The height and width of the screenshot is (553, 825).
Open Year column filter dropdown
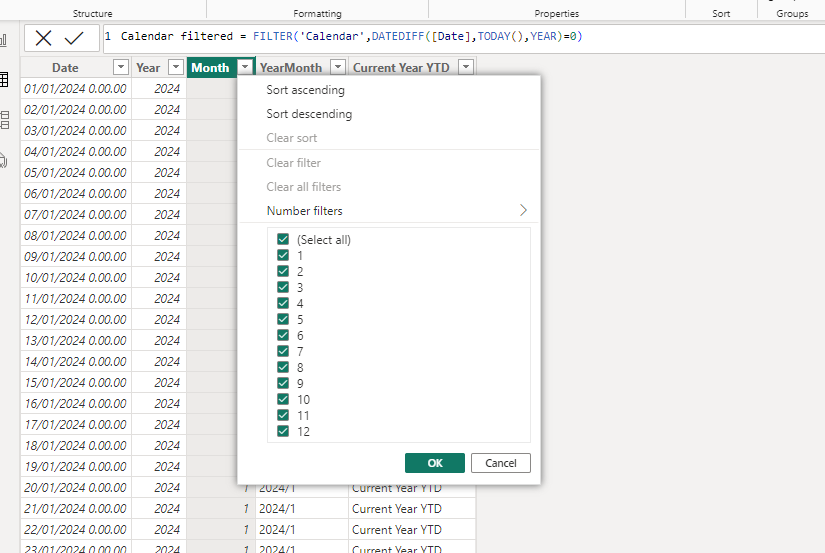(176, 67)
